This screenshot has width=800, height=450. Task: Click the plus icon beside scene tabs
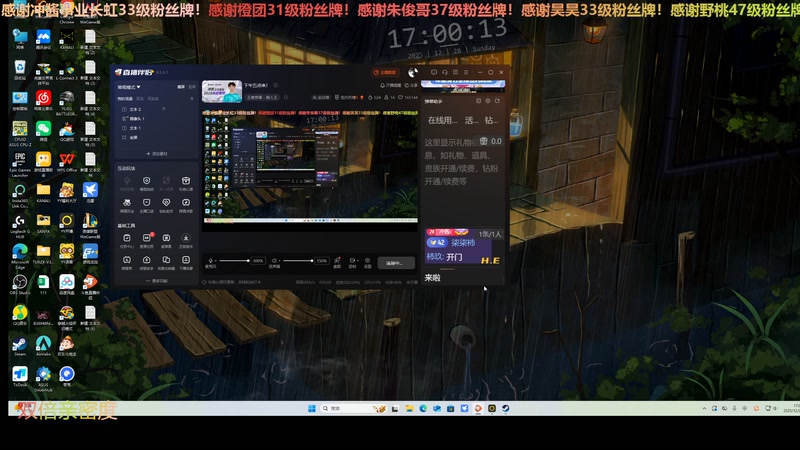192,98
